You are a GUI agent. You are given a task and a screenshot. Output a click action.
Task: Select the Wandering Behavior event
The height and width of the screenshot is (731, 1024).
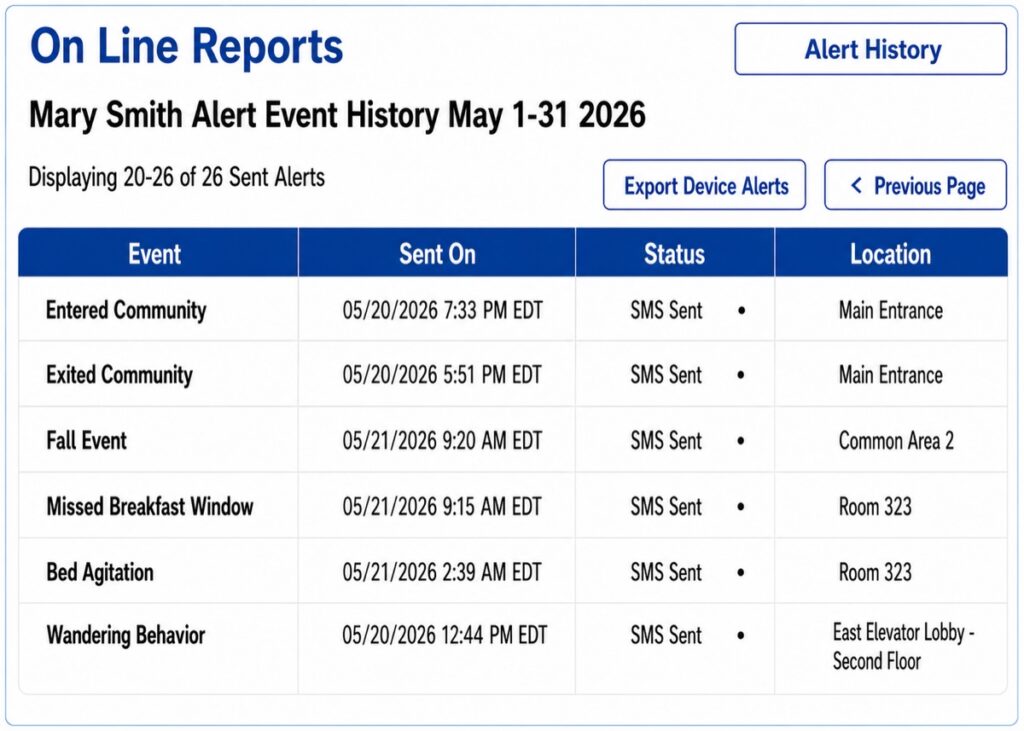125,635
